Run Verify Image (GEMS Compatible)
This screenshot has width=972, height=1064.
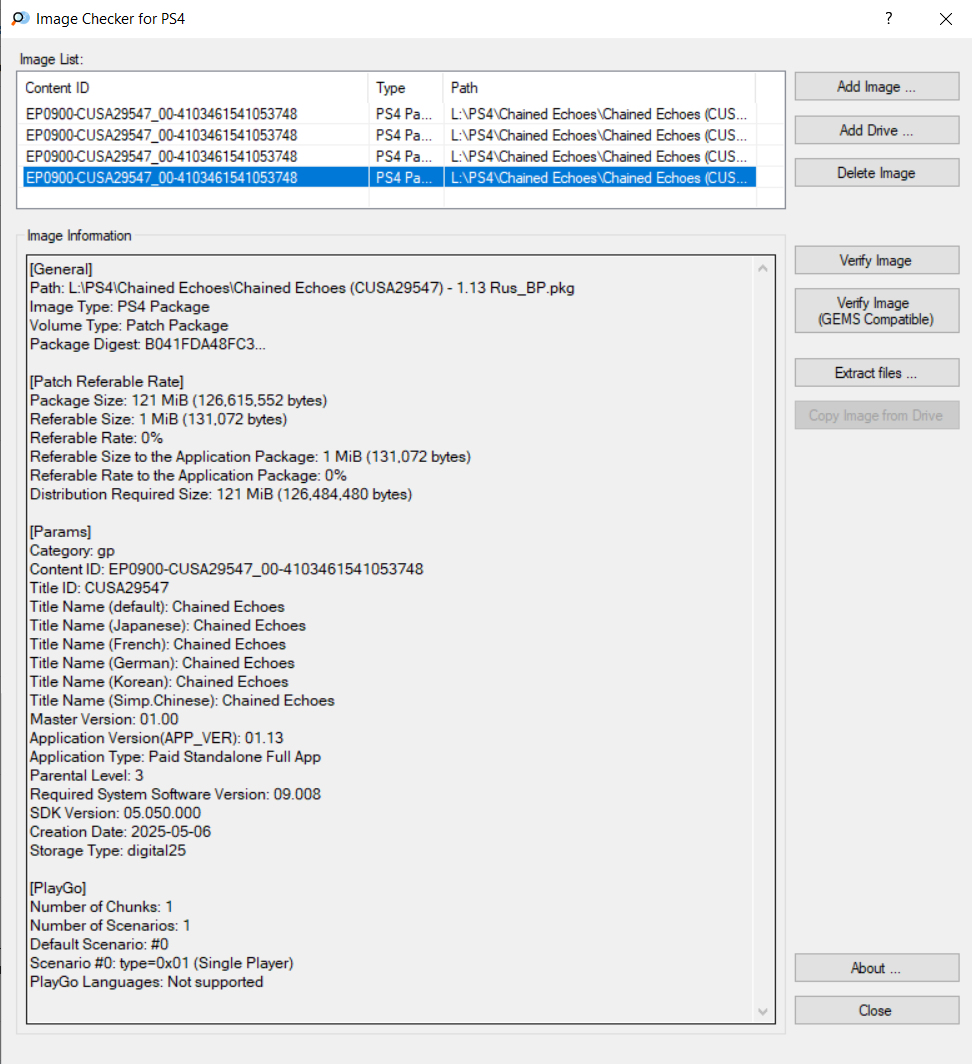pyautogui.click(x=876, y=311)
